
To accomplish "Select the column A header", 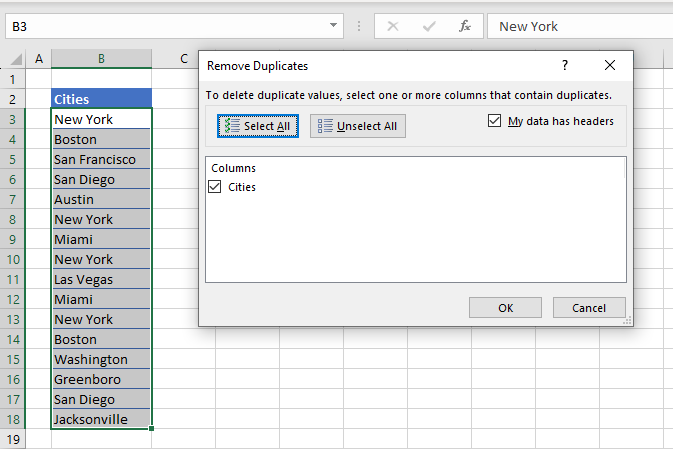I will (39, 59).
